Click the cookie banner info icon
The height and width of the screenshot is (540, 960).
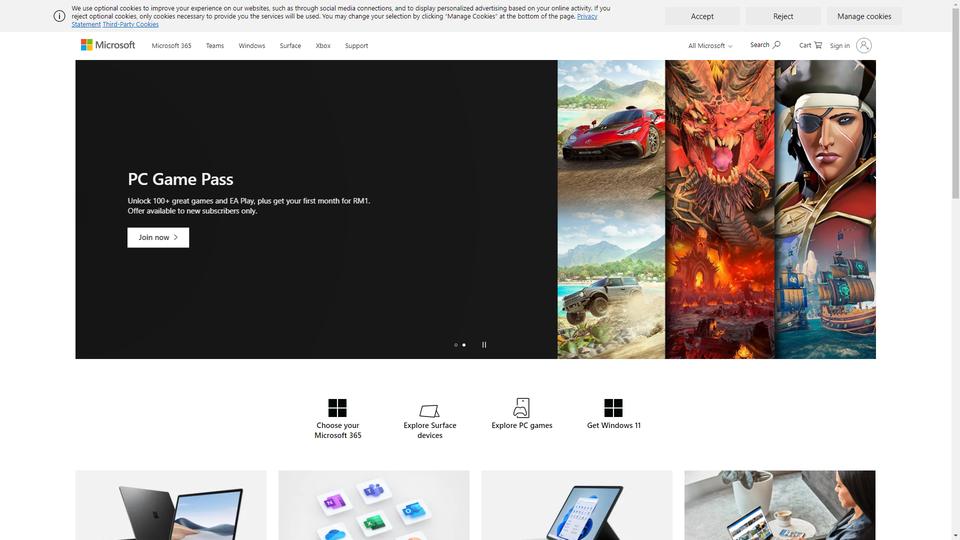coord(59,17)
